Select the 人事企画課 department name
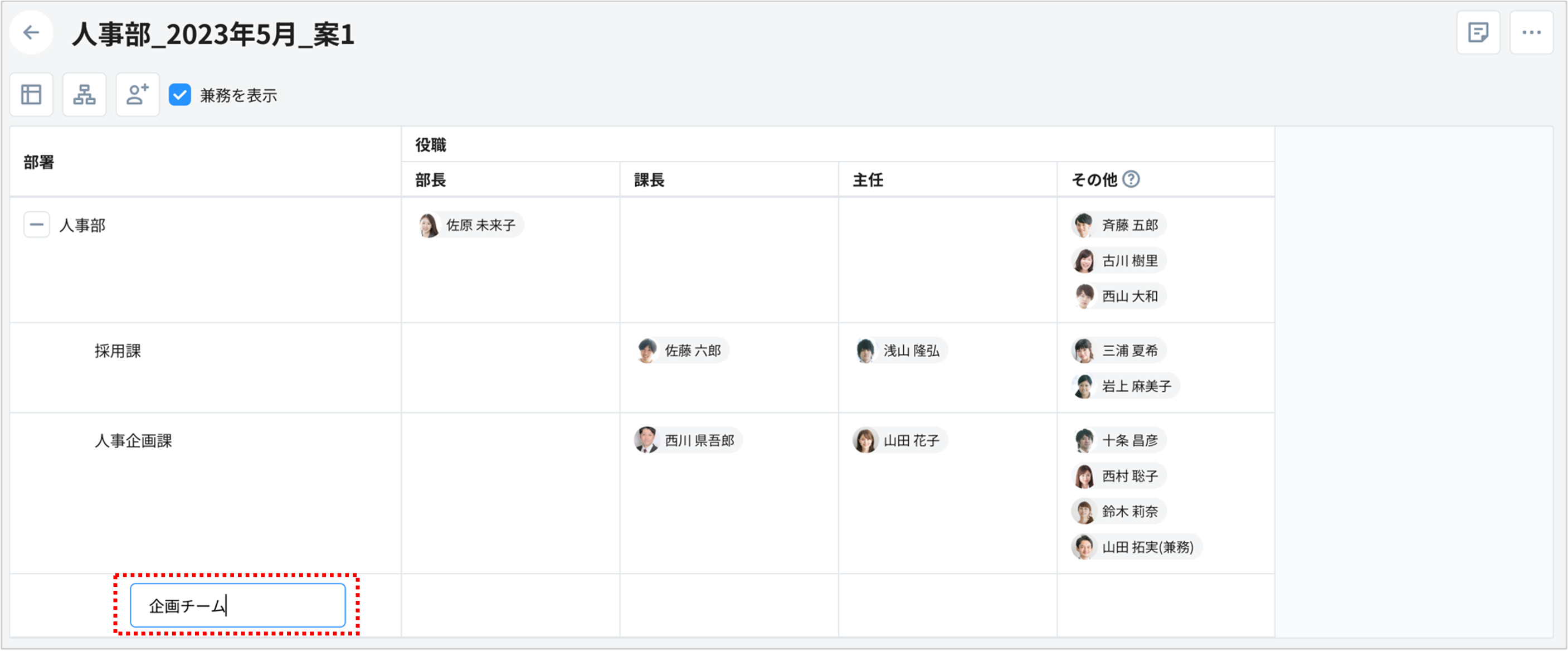Viewport: 1568px width, 651px height. 133,440
